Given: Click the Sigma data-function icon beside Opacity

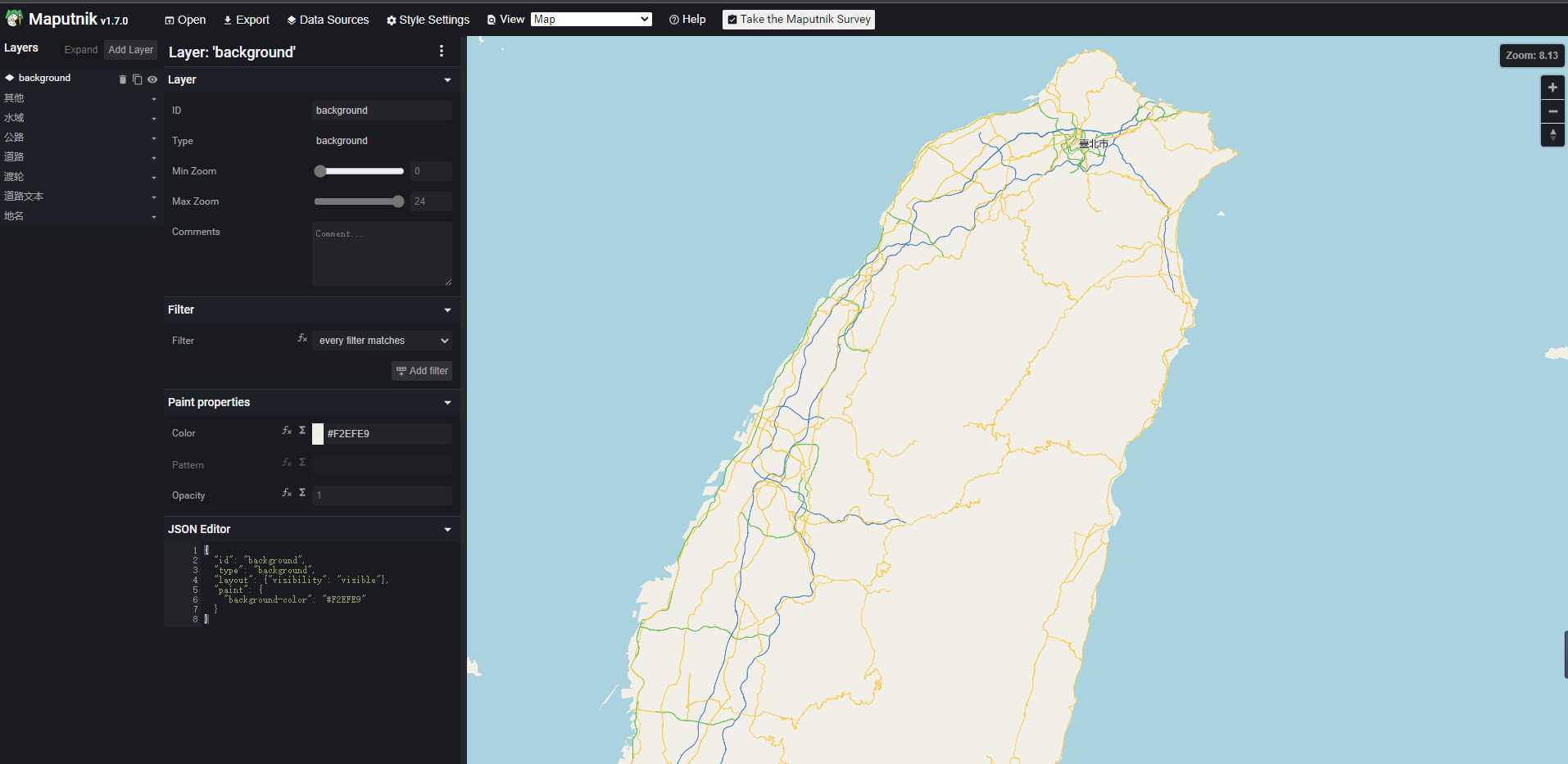Looking at the screenshot, I should [301, 492].
